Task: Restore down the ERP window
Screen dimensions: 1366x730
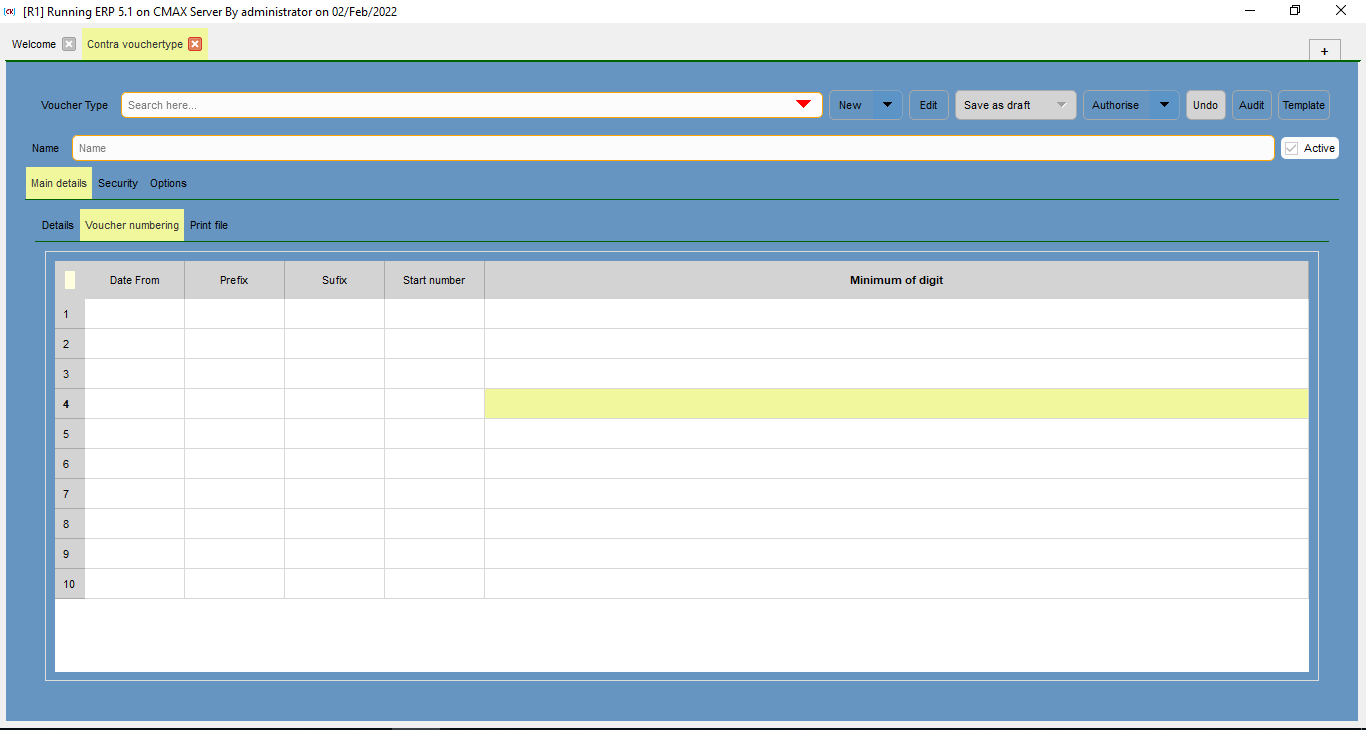Action: [x=1295, y=11]
